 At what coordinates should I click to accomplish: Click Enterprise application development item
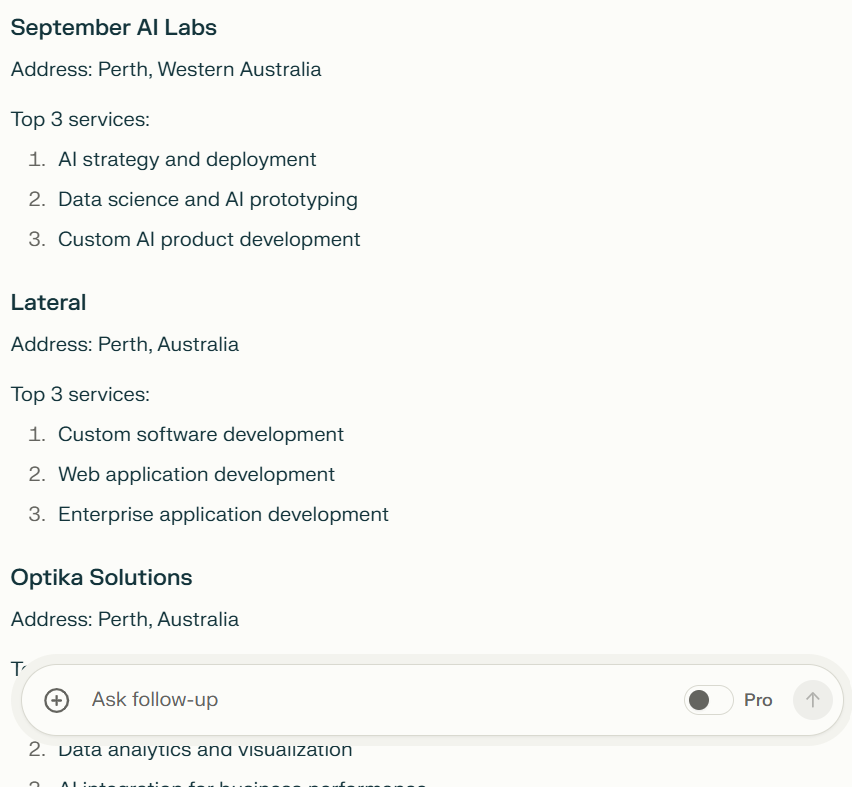click(223, 515)
